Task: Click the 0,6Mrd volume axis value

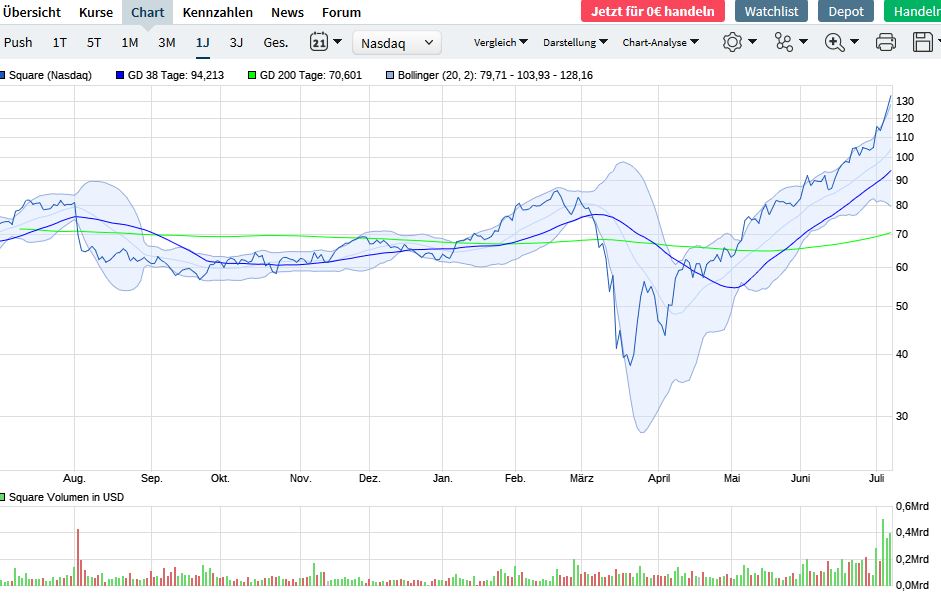Action: point(912,506)
